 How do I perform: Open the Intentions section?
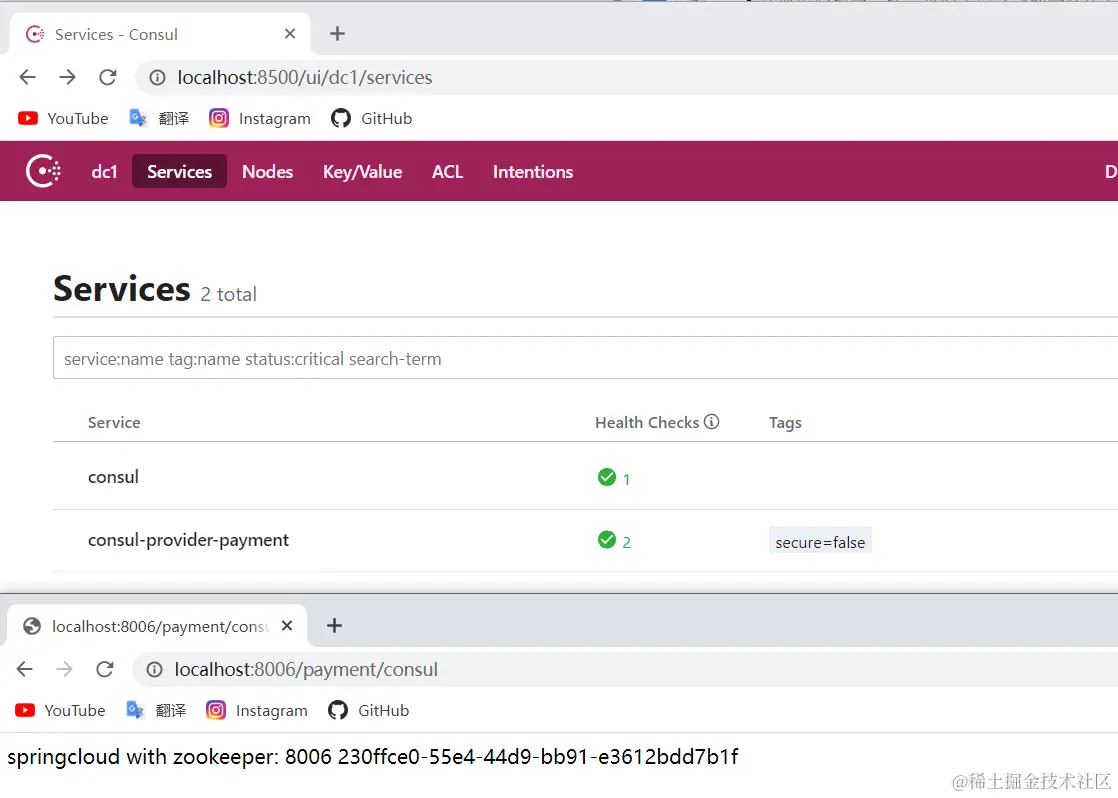tap(533, 172)
